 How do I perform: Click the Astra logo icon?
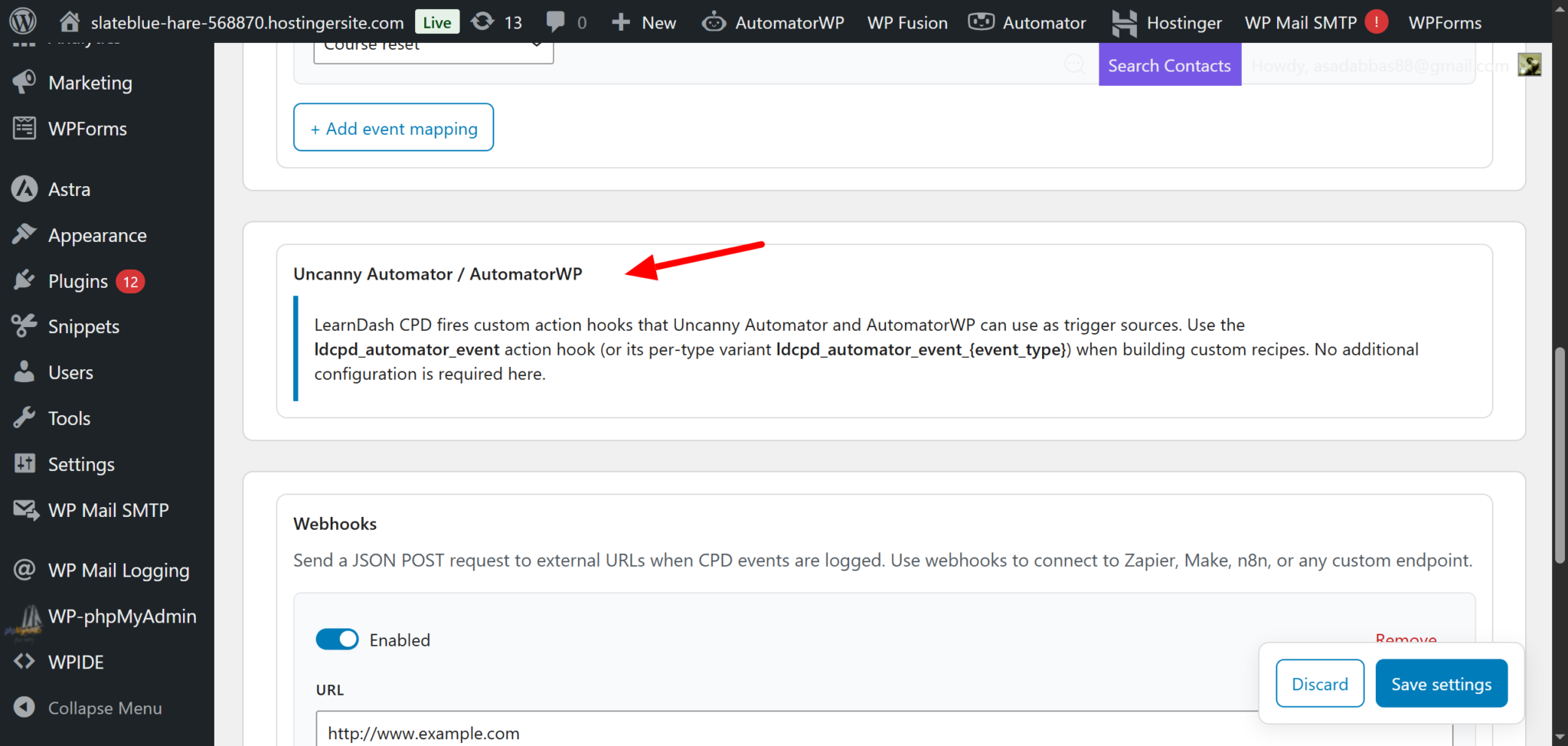(x=24, y=188)
